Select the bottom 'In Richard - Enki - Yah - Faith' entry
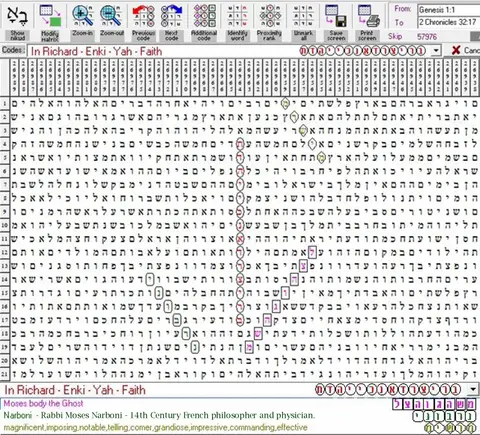This screenshot has width=480, height=435. click(x=75, y=390)
